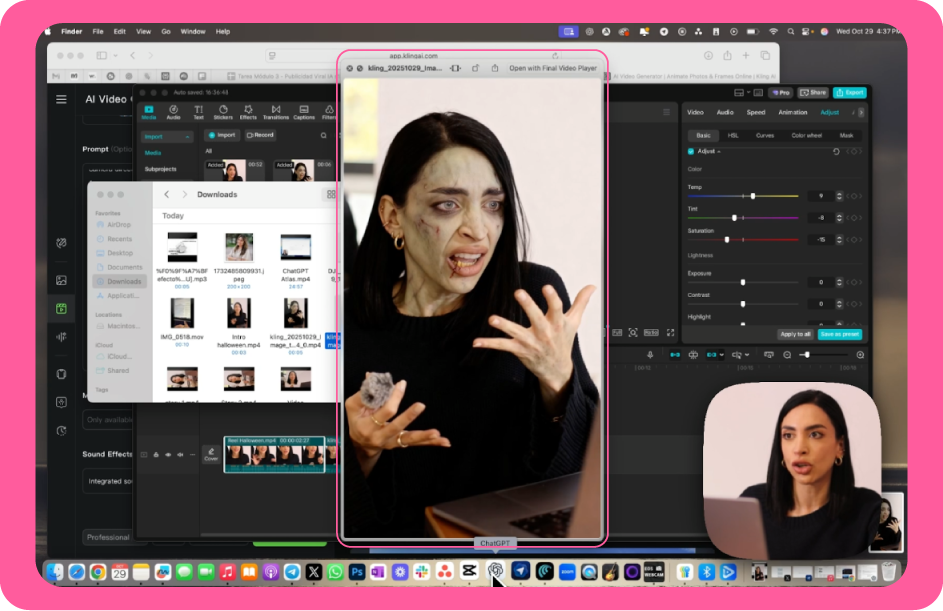This screenshot has width=943, height=611.
Task: Select AirDrop in Finder sidebar
Action: (x=118, y=225)
